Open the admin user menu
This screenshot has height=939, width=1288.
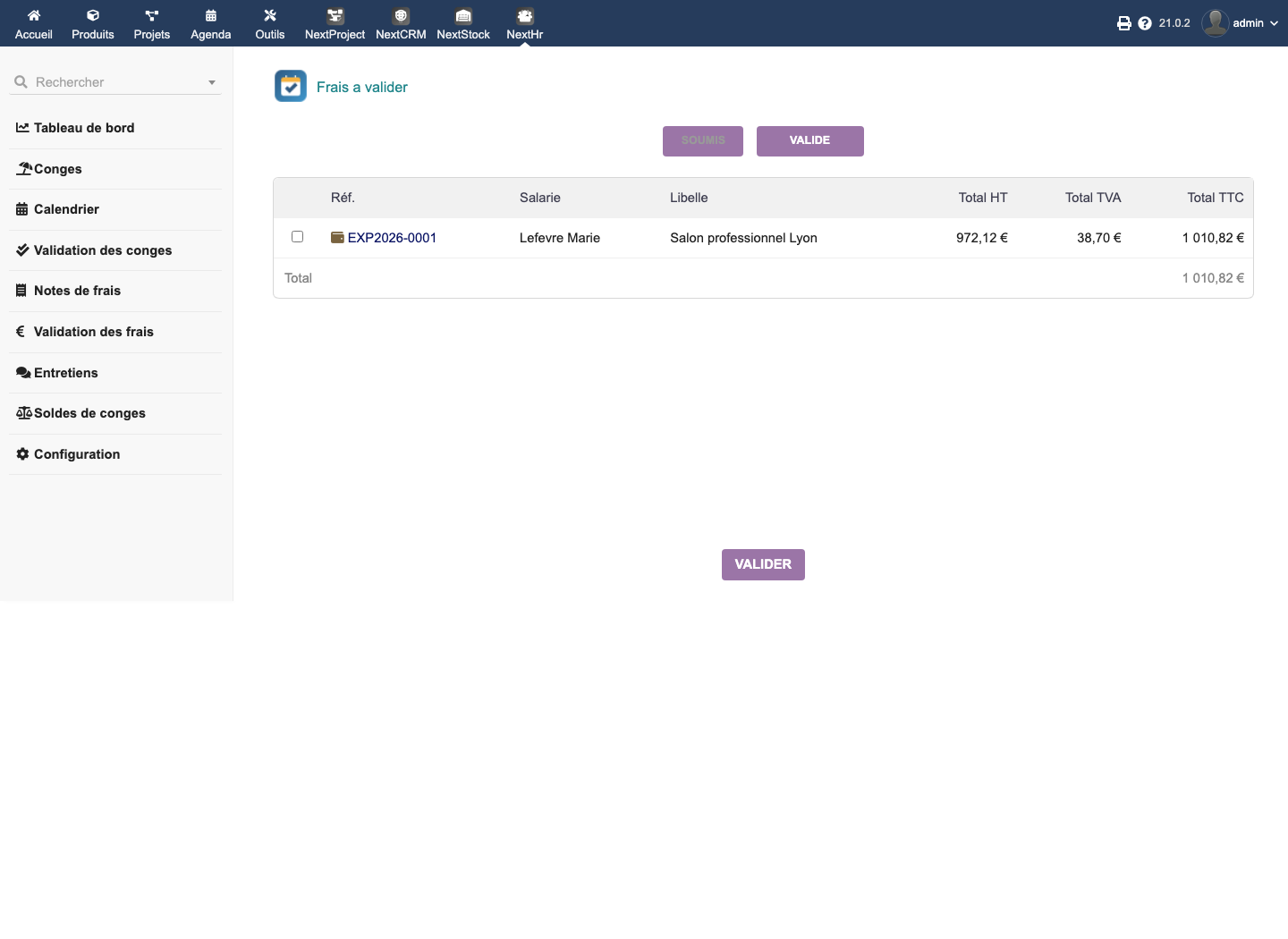[1241, 23]
